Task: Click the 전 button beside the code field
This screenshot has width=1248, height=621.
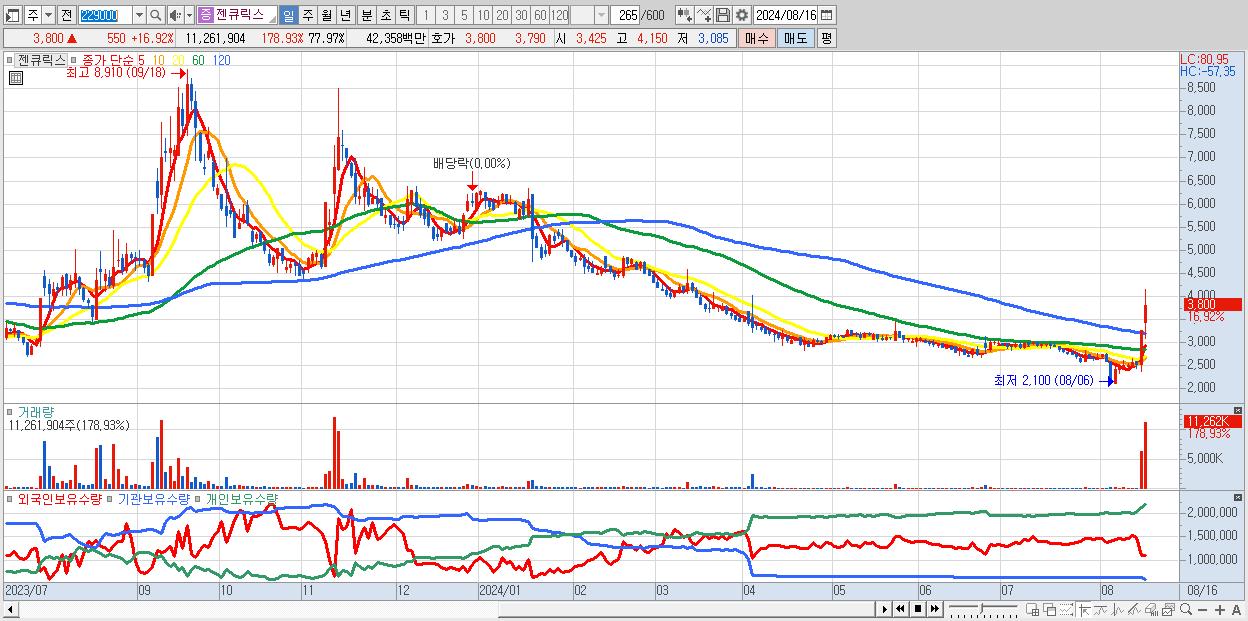Action: [x=66, y=16]
